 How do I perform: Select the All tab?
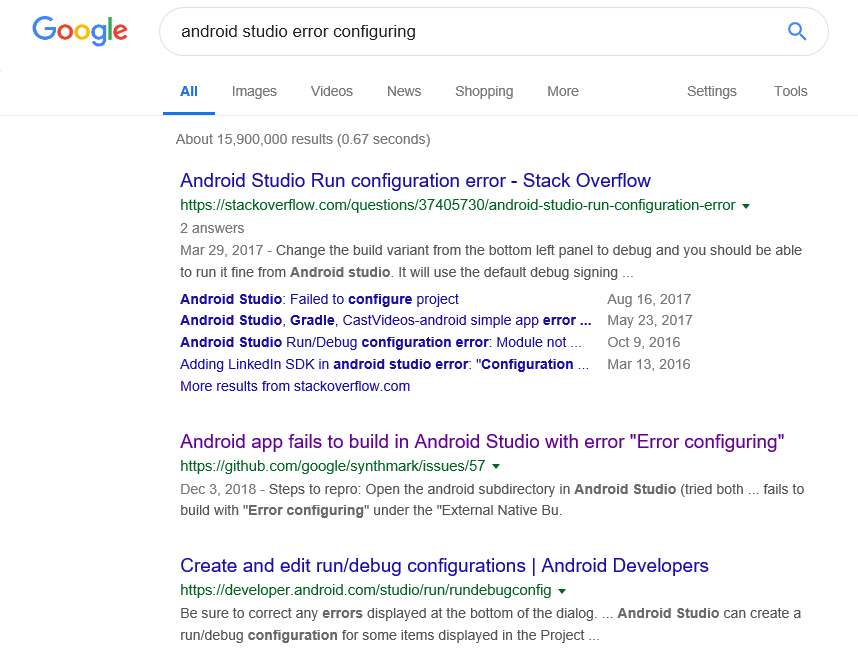point(189,91)
